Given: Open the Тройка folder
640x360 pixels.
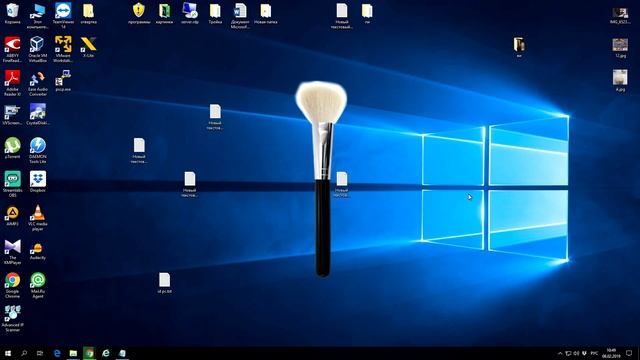Looking at the screenshot, I should tap(215, 13).
